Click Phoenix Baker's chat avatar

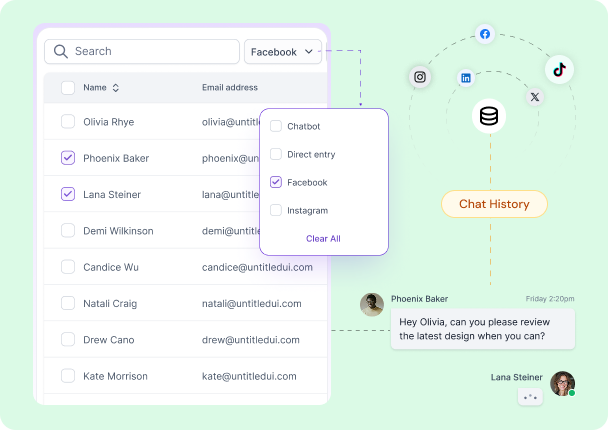coord(372,304)
